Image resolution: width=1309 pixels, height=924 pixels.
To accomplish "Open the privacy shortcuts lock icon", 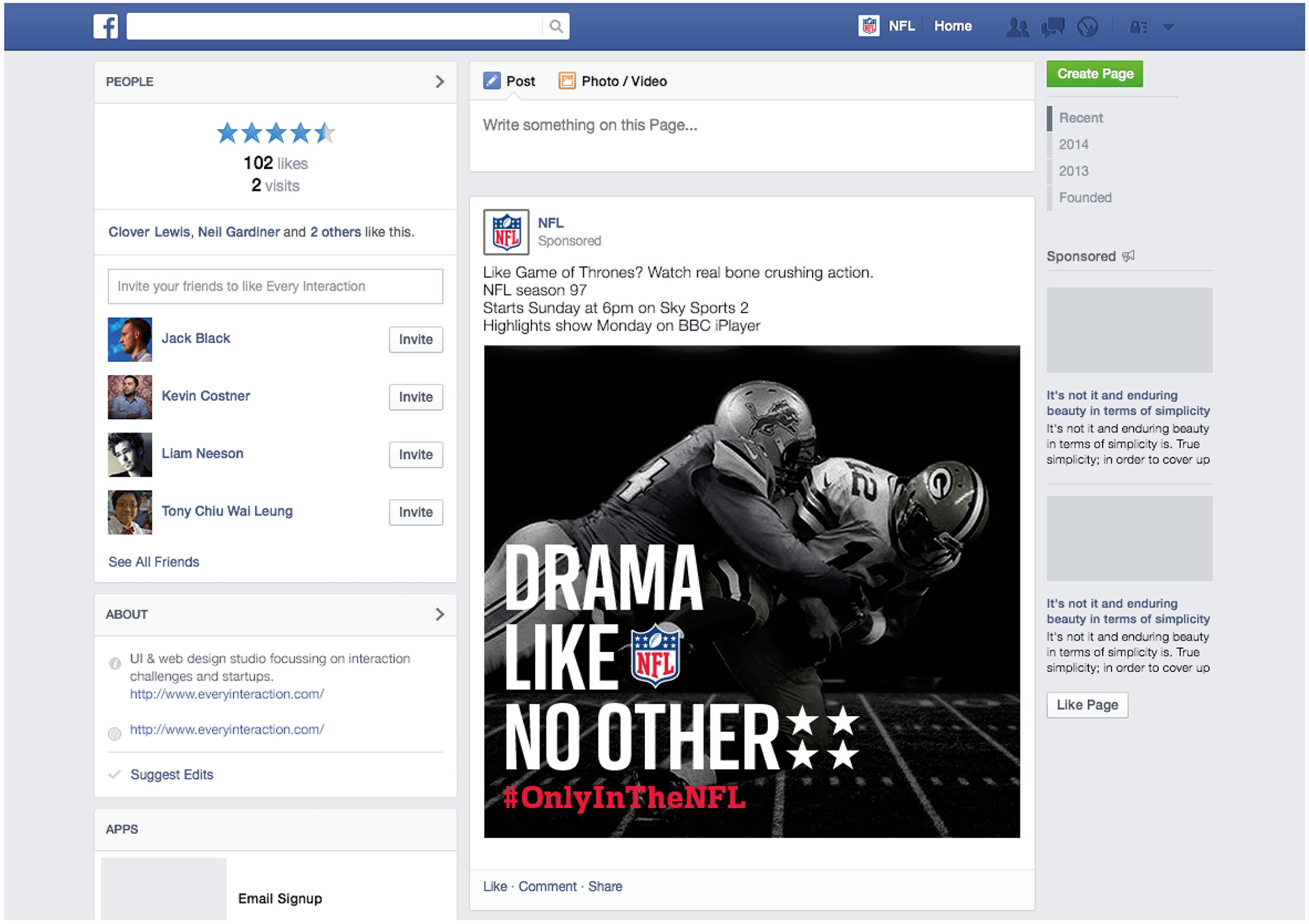I will pyautogui.click(x=1138, y=27).
